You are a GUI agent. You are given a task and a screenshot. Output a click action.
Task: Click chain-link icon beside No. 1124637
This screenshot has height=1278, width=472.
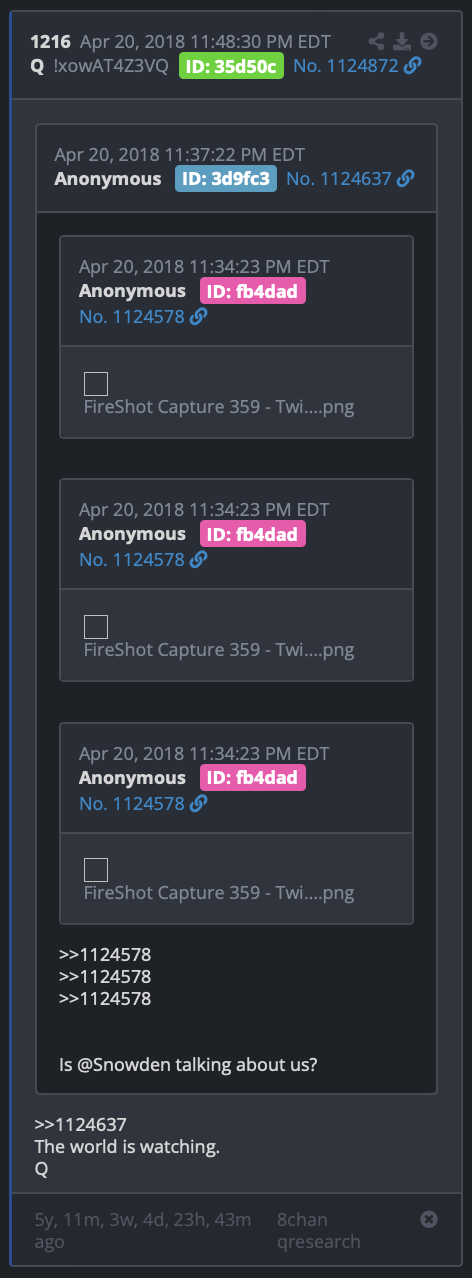pos(405,179)
